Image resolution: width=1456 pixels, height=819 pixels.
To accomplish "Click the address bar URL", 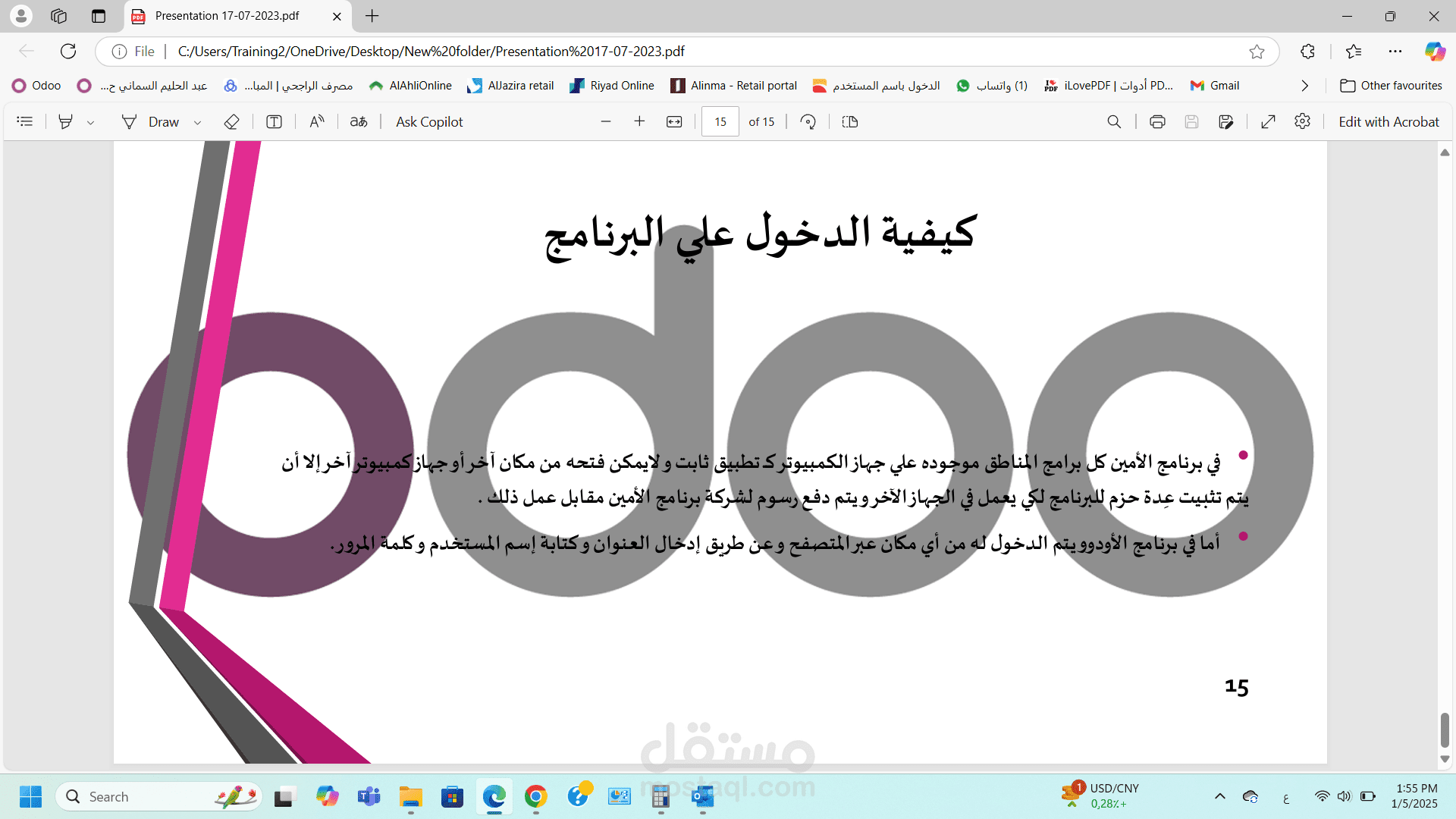I will tap(431, 51).
